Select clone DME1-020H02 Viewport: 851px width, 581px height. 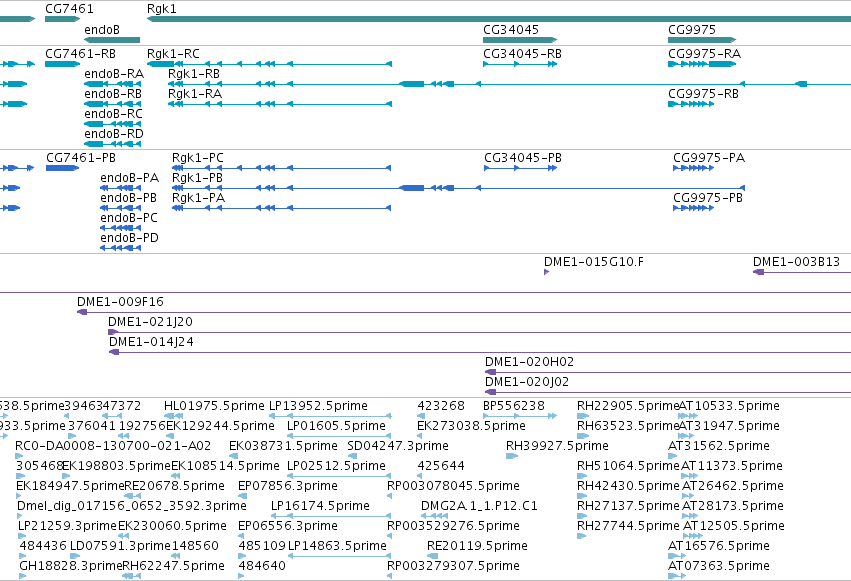529,362
